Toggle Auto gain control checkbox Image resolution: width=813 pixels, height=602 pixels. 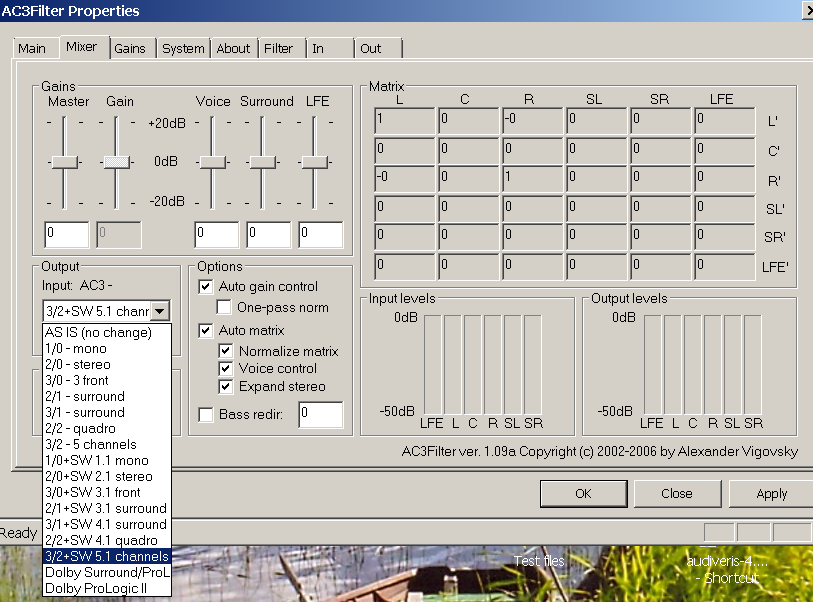[206, 287]
